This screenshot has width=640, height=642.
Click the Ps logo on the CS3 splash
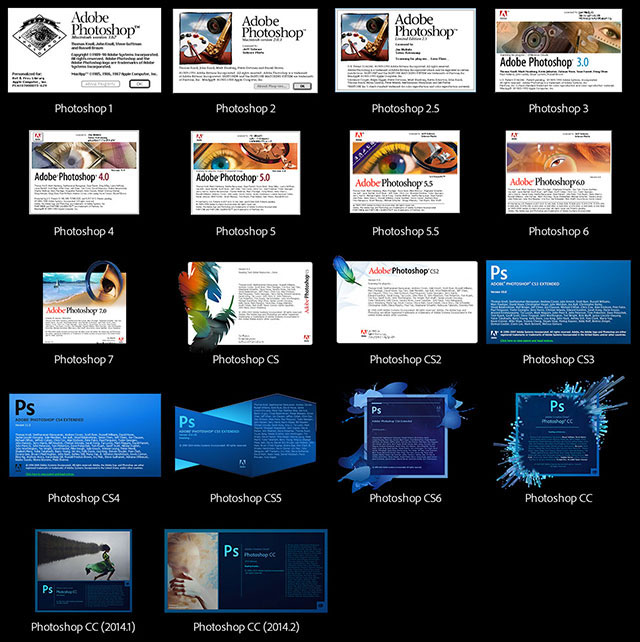[499, 273]
